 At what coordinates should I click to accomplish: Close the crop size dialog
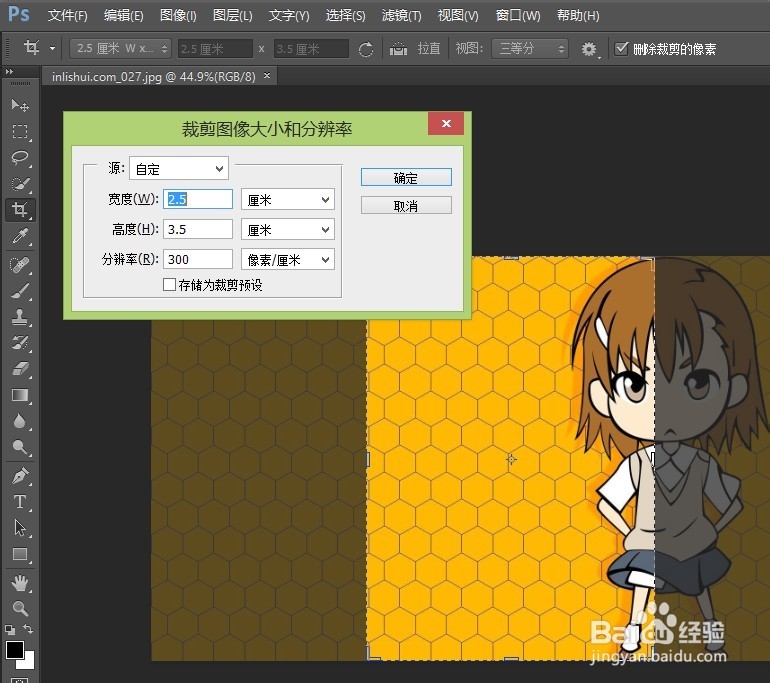pos(446,123)
